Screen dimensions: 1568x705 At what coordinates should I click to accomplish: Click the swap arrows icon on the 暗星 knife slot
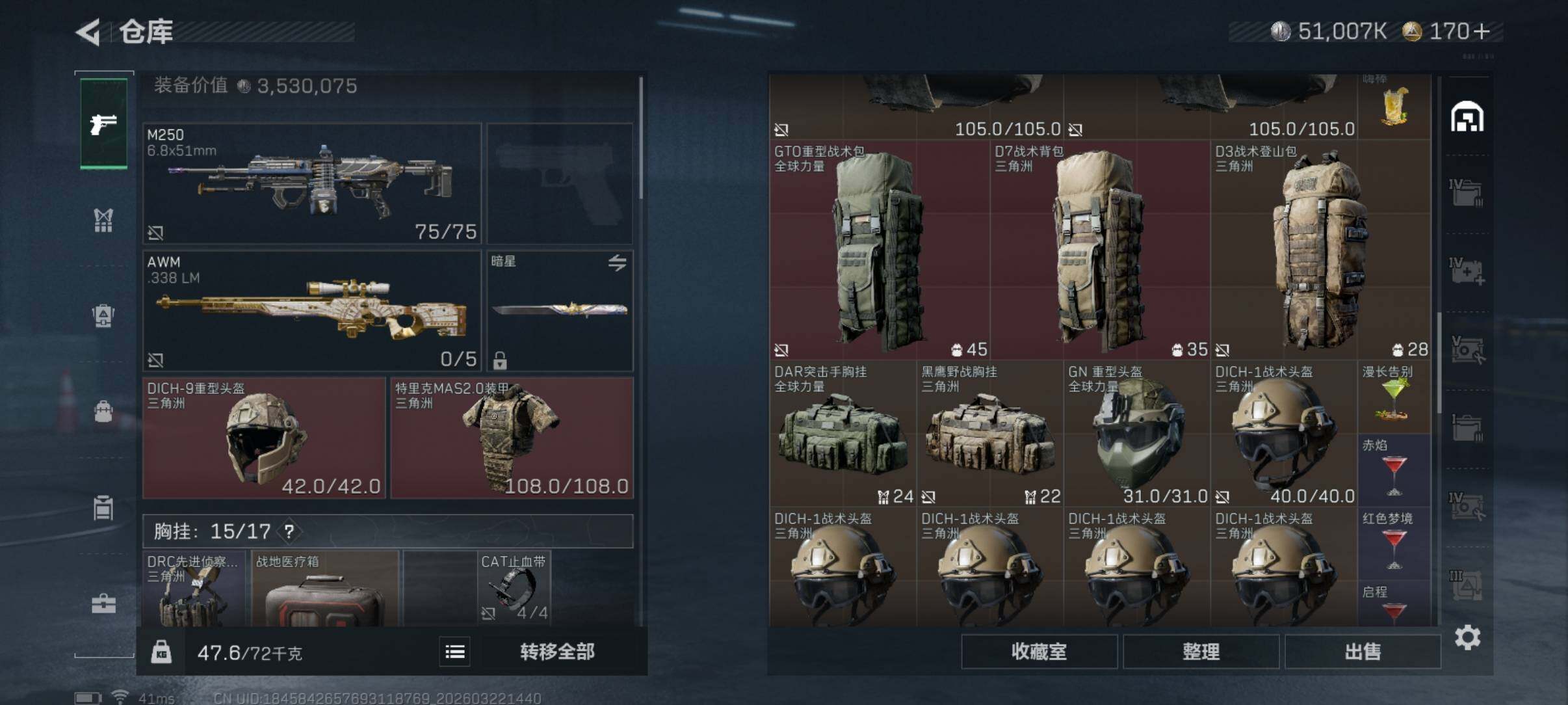[x=617, y=263]
